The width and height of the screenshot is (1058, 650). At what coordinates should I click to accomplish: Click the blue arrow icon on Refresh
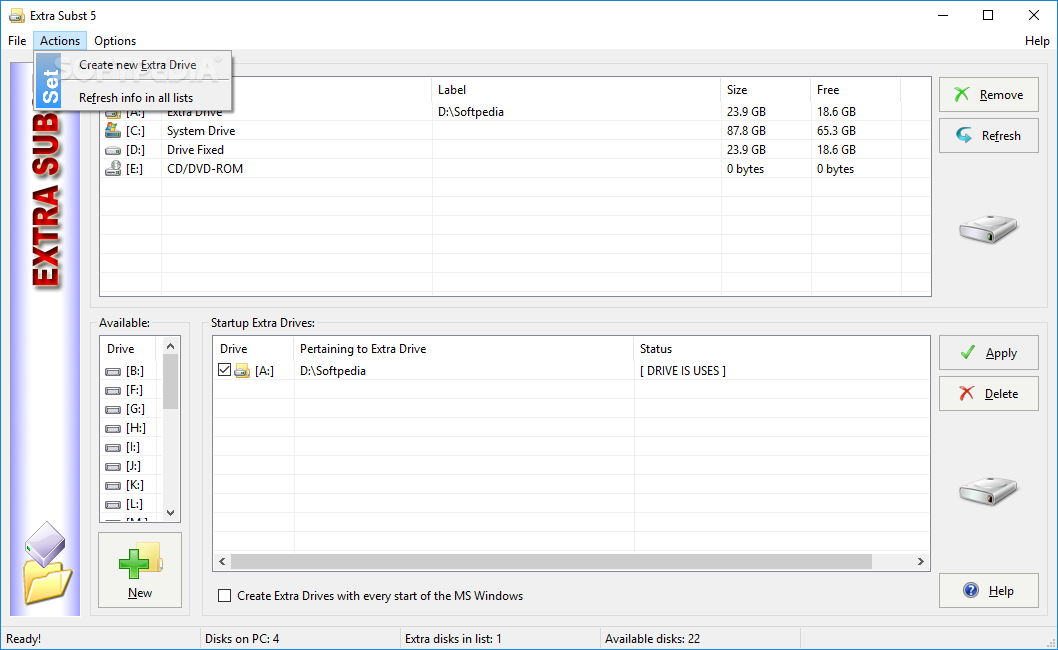point(964,135)
